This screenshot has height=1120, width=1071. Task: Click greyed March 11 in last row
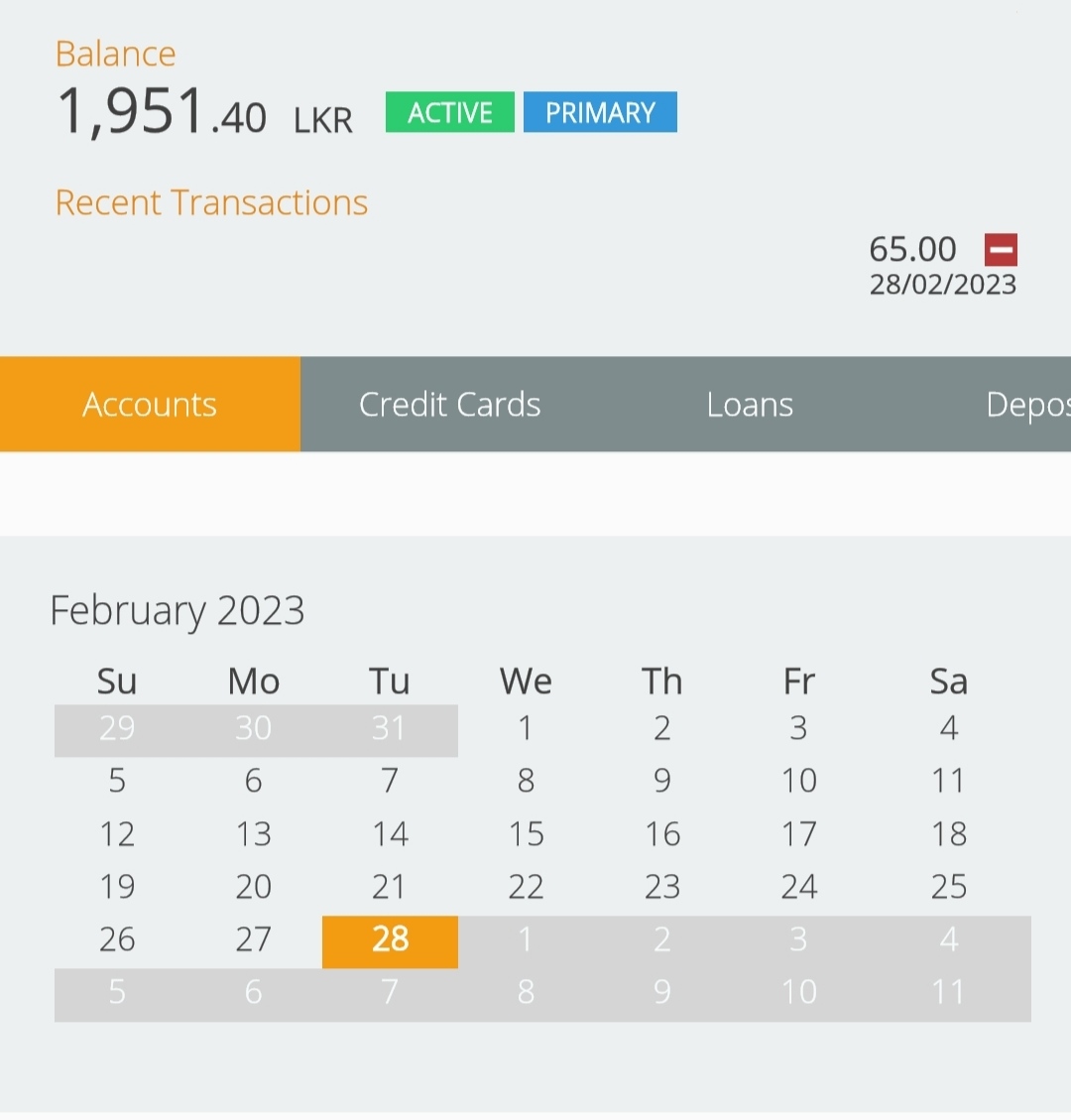click(x=949, y=993)
